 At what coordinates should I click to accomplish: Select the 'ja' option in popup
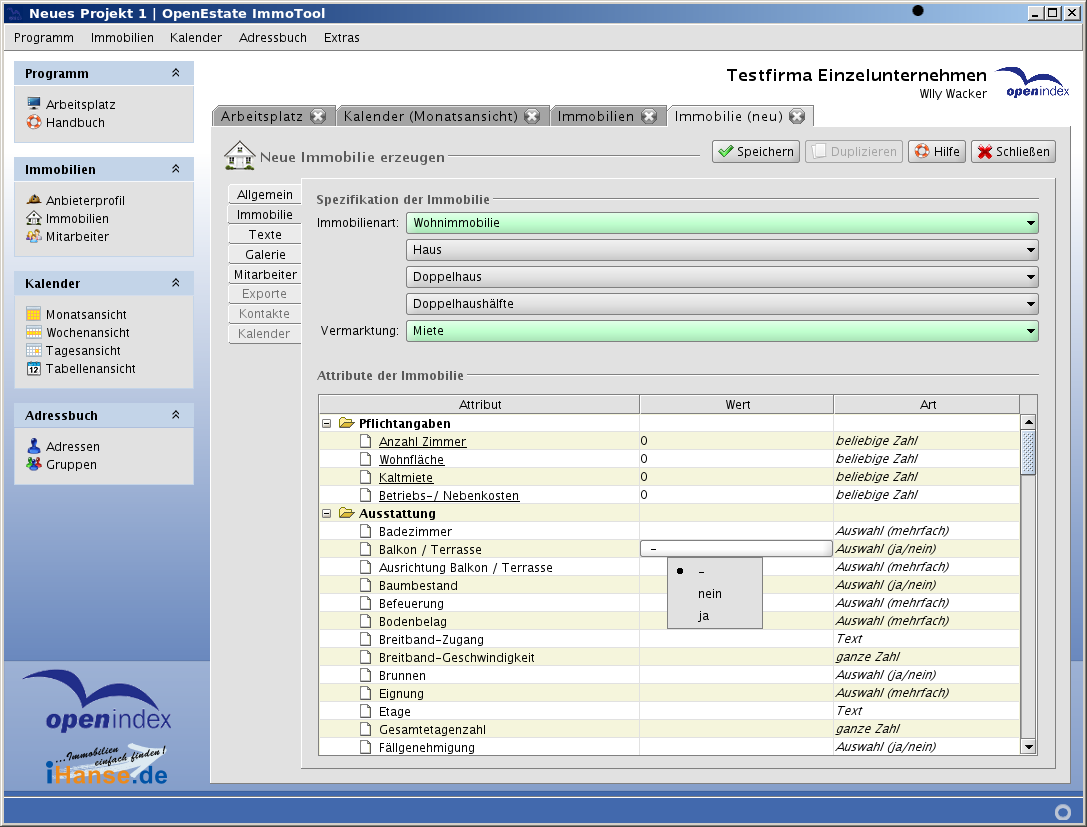(704, 616)
